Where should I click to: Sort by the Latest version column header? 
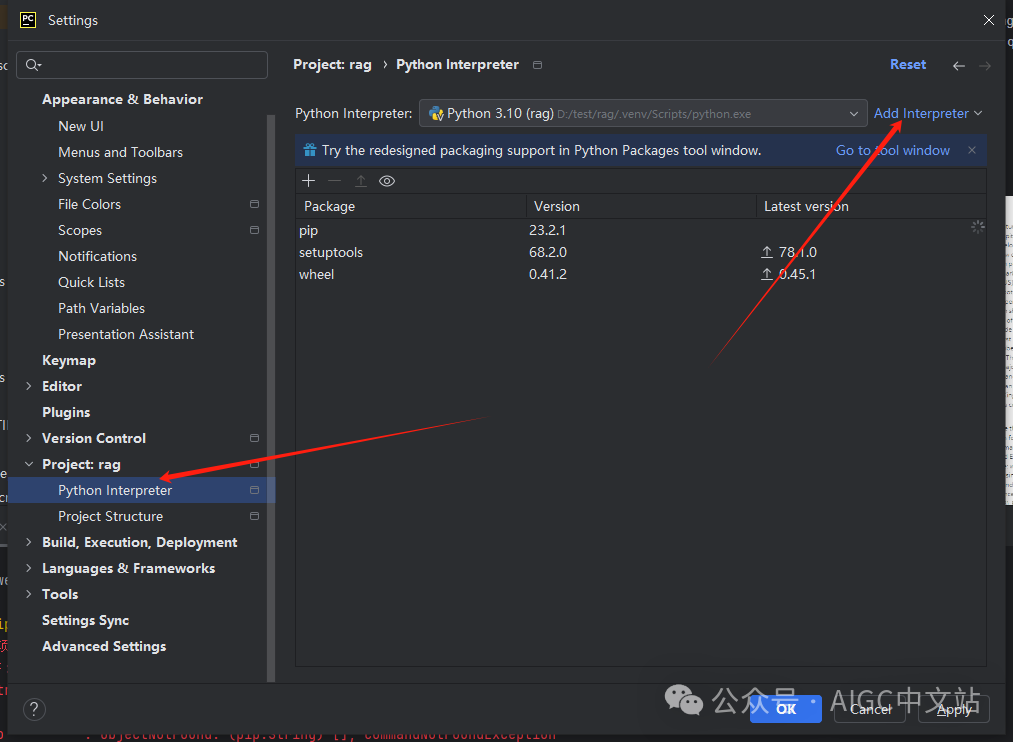871,206
